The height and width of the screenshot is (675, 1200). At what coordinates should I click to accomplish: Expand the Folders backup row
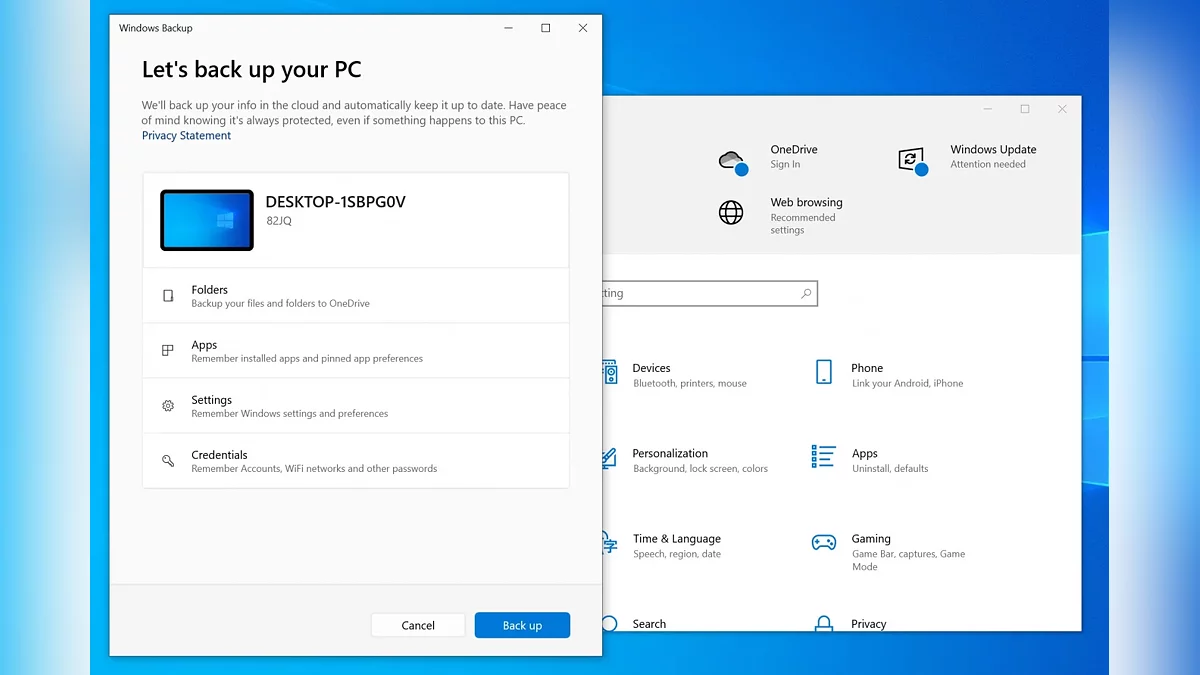(x=356, y=296)
